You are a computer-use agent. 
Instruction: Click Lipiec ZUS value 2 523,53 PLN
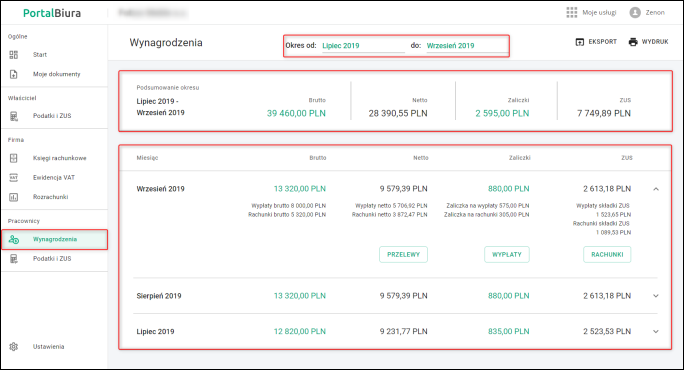pyautogui.click(x=607, y=332)
